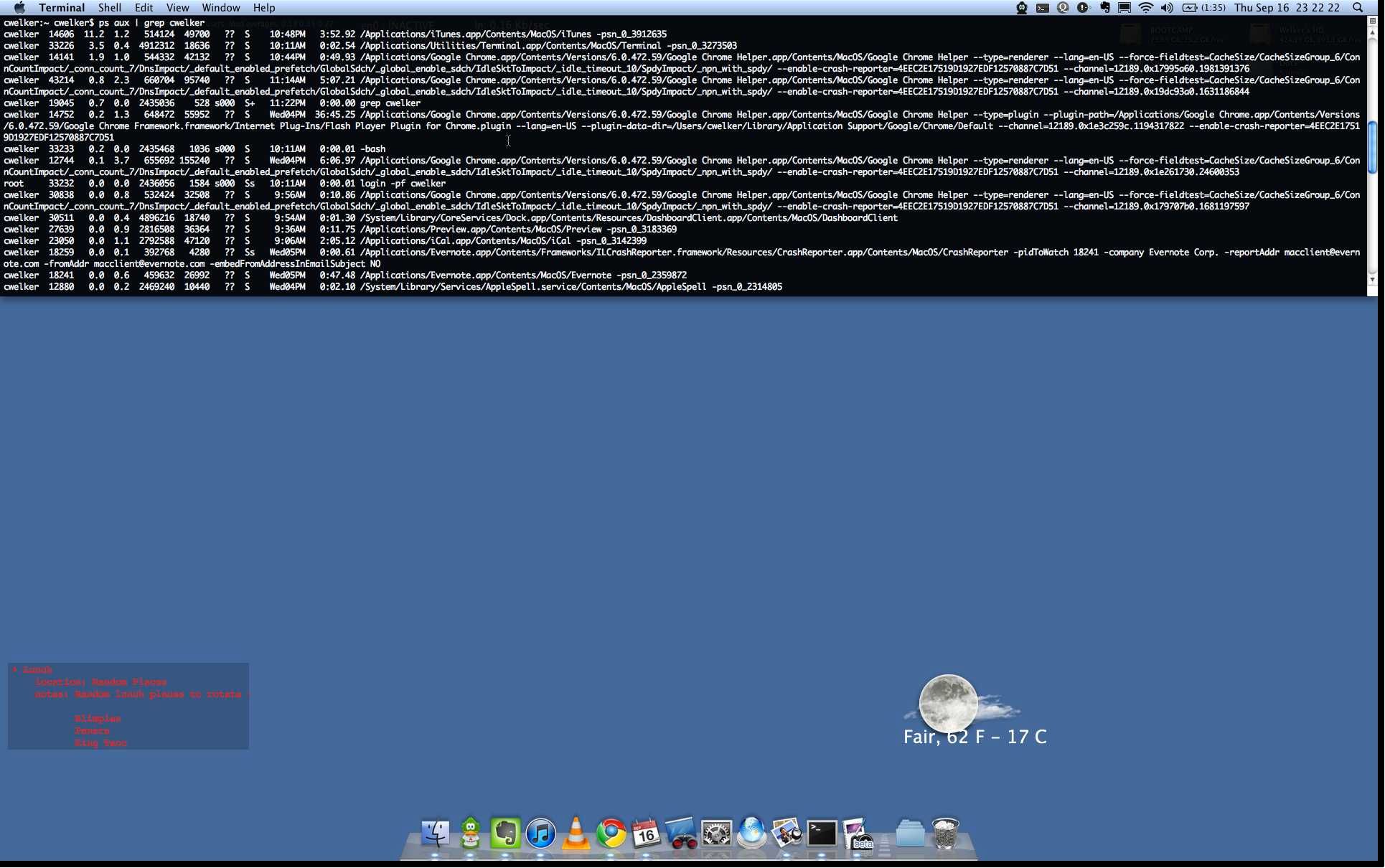Viewport: 1385px width, 868px height.
Task: Click the terminal prompt menu bar icon
Action: click(x=1042, y=7)
